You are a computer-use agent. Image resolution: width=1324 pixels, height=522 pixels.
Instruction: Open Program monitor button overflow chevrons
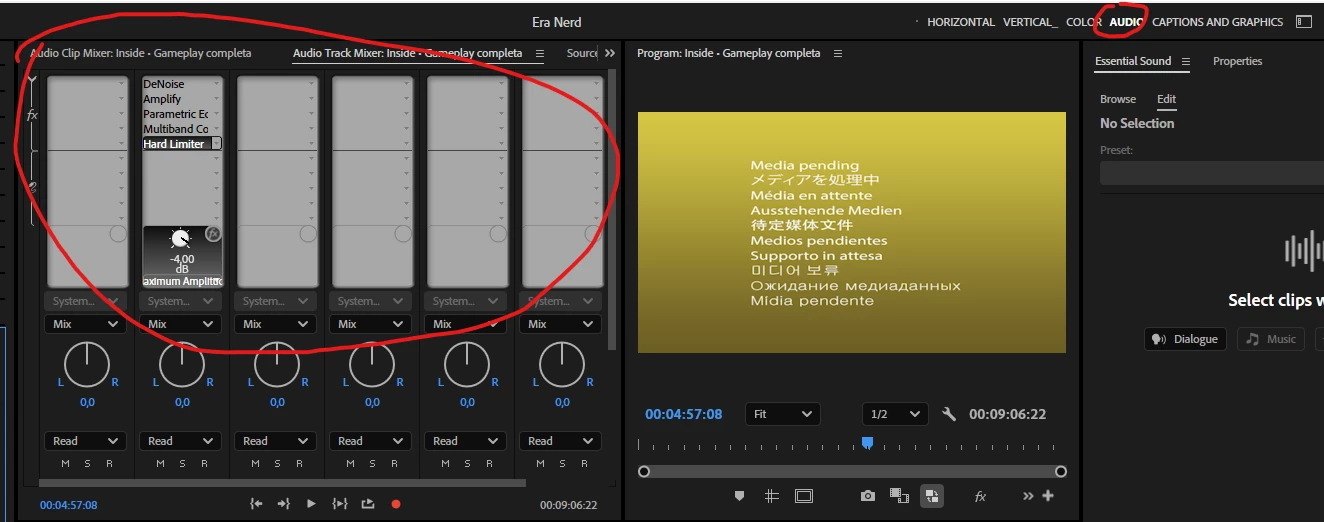1028,495
